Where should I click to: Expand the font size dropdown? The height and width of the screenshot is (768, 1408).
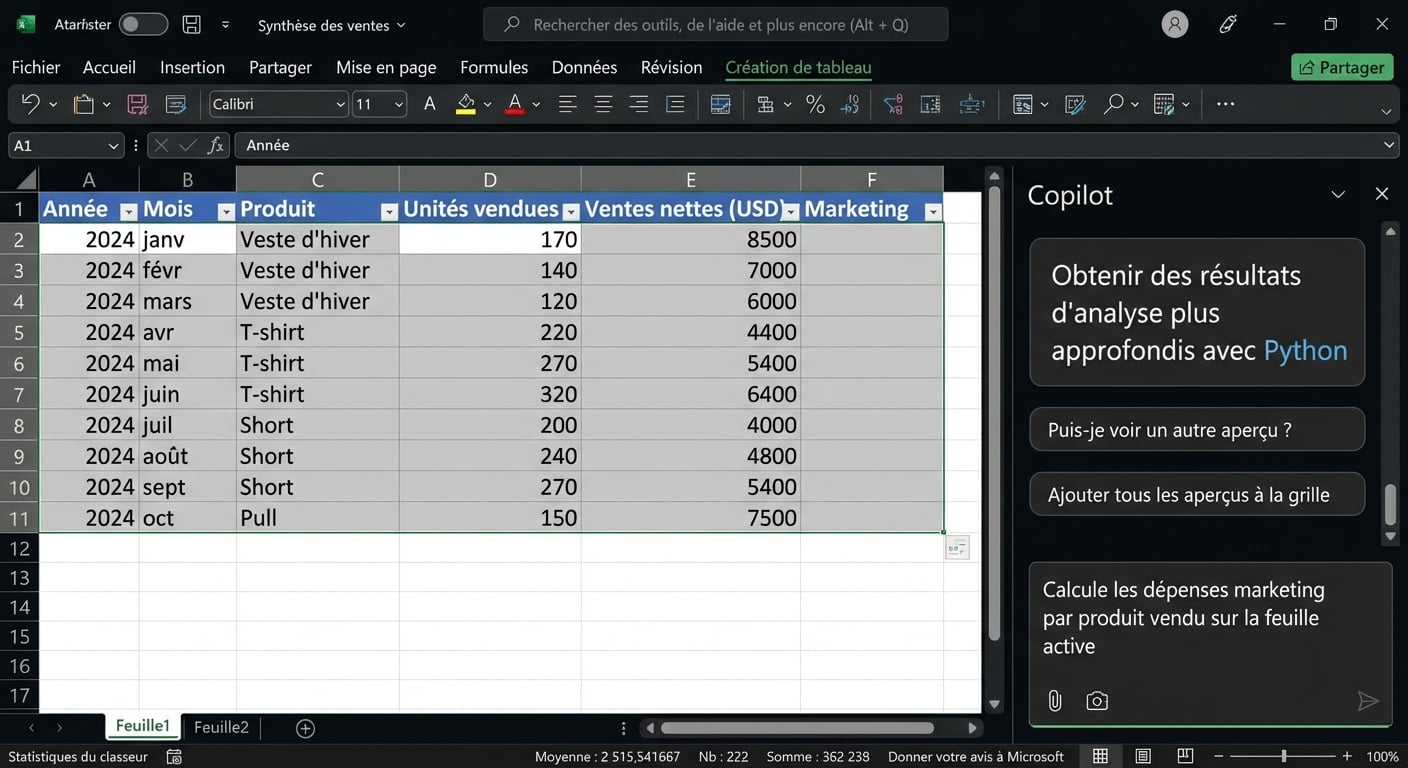coord(398,103)
